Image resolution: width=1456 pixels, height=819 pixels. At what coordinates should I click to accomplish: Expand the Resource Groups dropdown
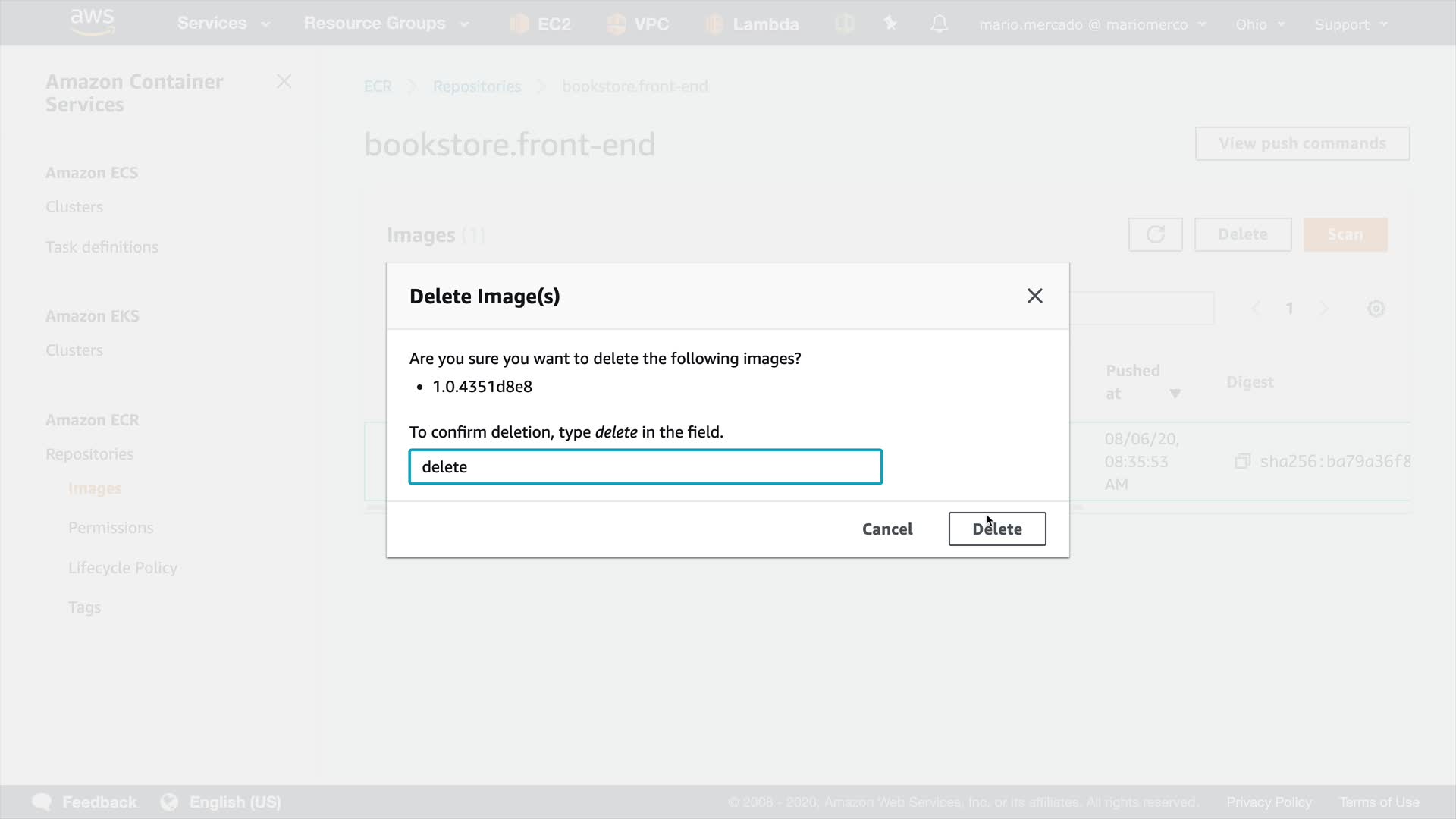386,24
